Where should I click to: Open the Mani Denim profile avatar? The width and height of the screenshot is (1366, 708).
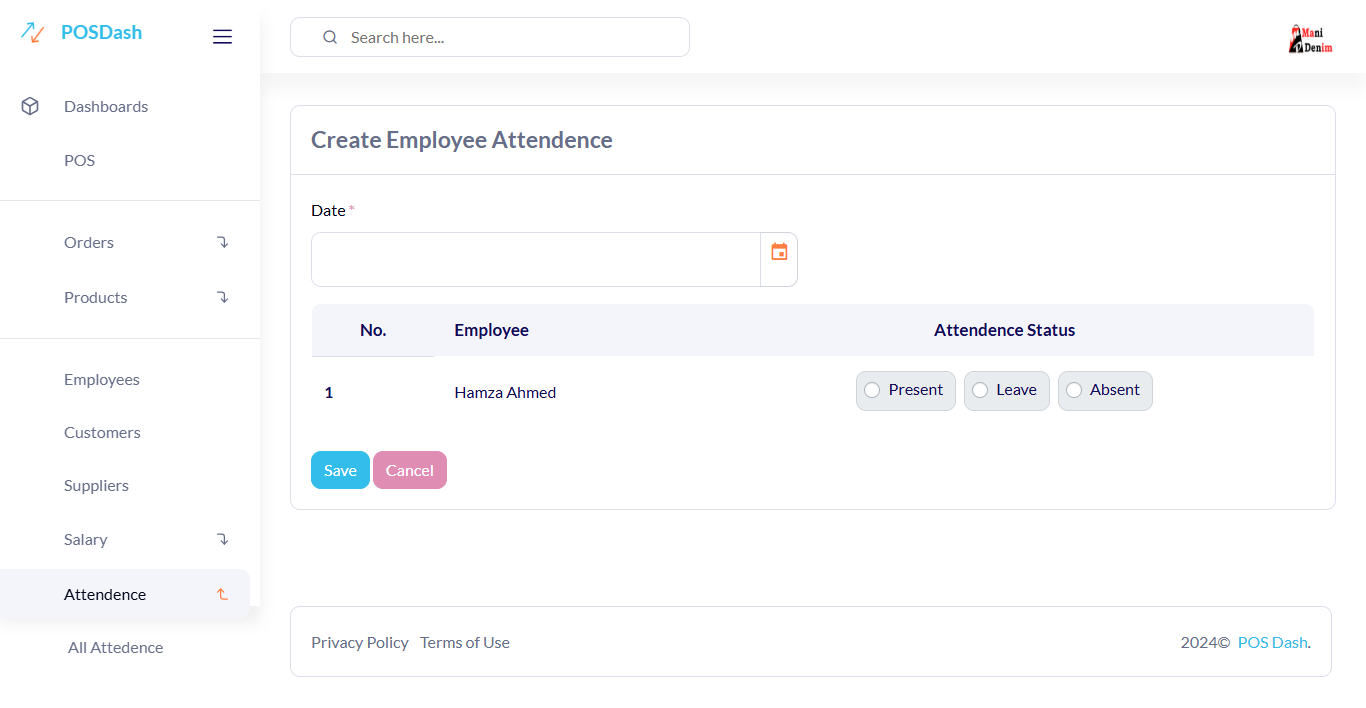pos(1311,38)
